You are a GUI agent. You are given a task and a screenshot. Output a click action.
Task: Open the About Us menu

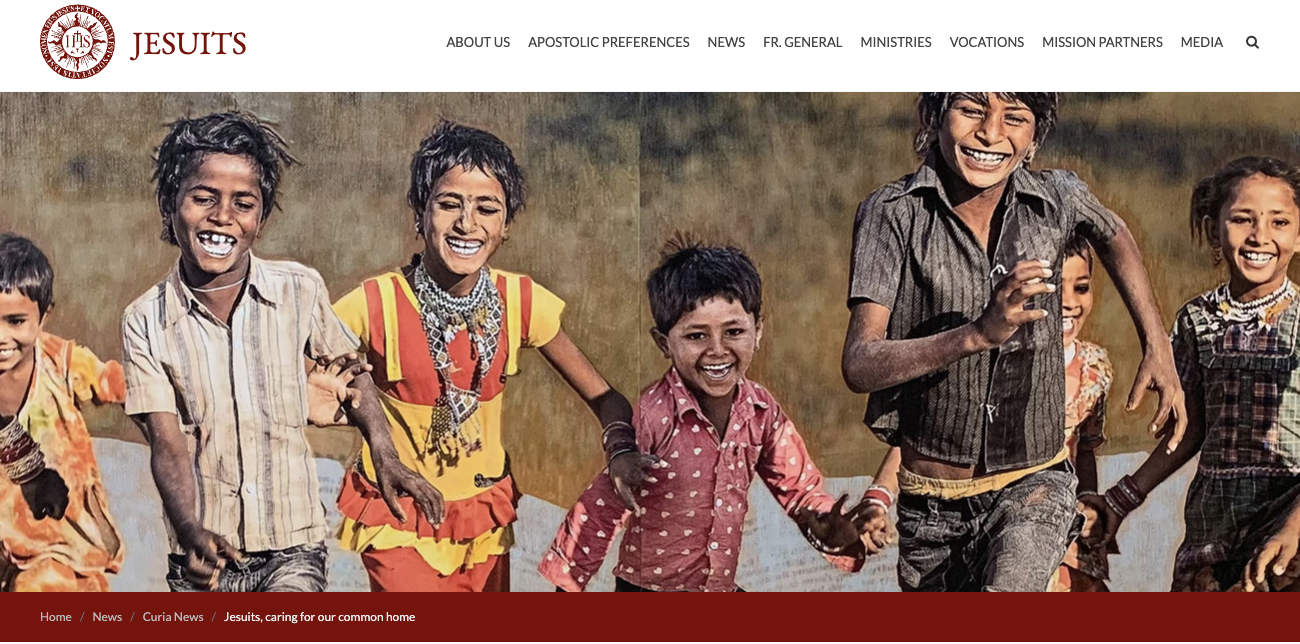(x=478, y=42)
